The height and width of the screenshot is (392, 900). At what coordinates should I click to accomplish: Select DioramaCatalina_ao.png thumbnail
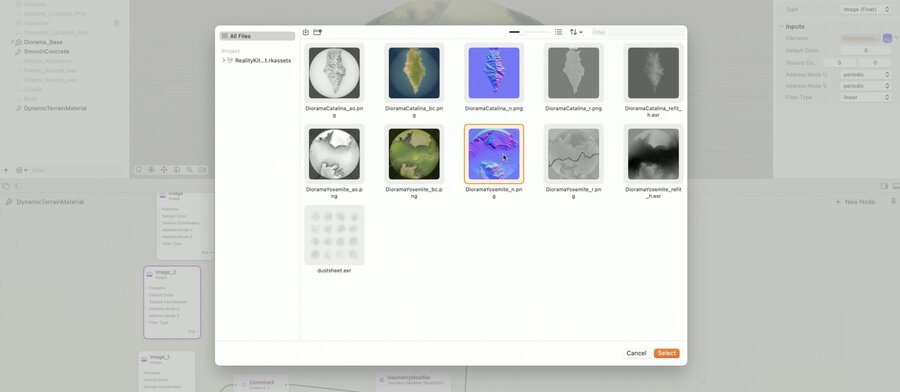point(334,73)
